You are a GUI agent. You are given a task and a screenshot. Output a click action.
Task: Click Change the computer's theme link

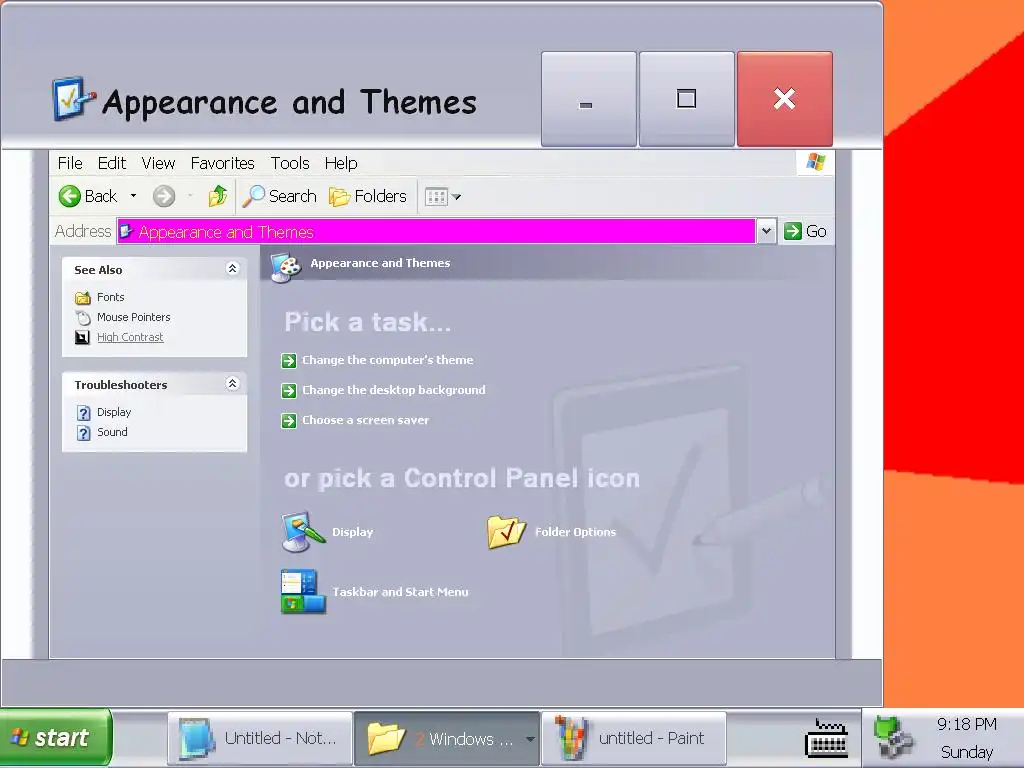coord(388,360)
